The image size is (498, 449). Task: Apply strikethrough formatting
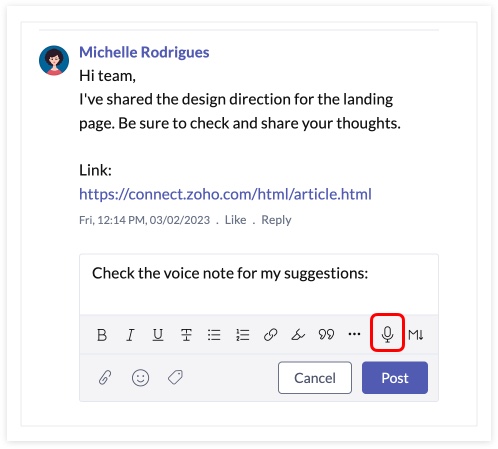(186, 334)
